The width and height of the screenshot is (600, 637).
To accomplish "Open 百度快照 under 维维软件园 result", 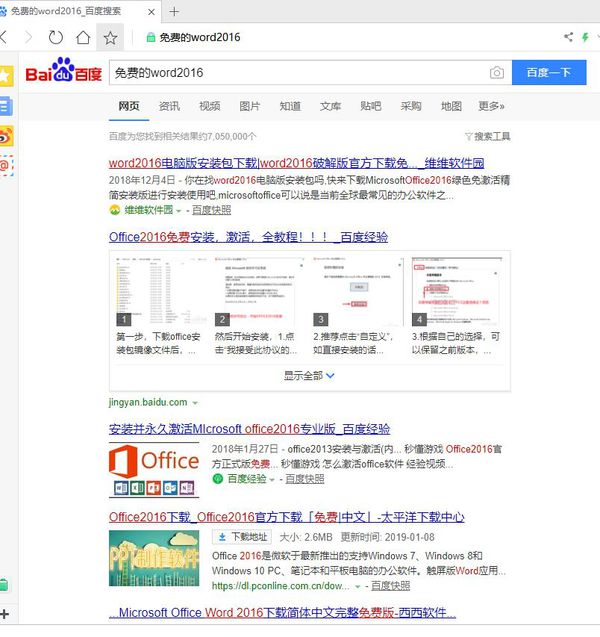I will tap(211, 210).
